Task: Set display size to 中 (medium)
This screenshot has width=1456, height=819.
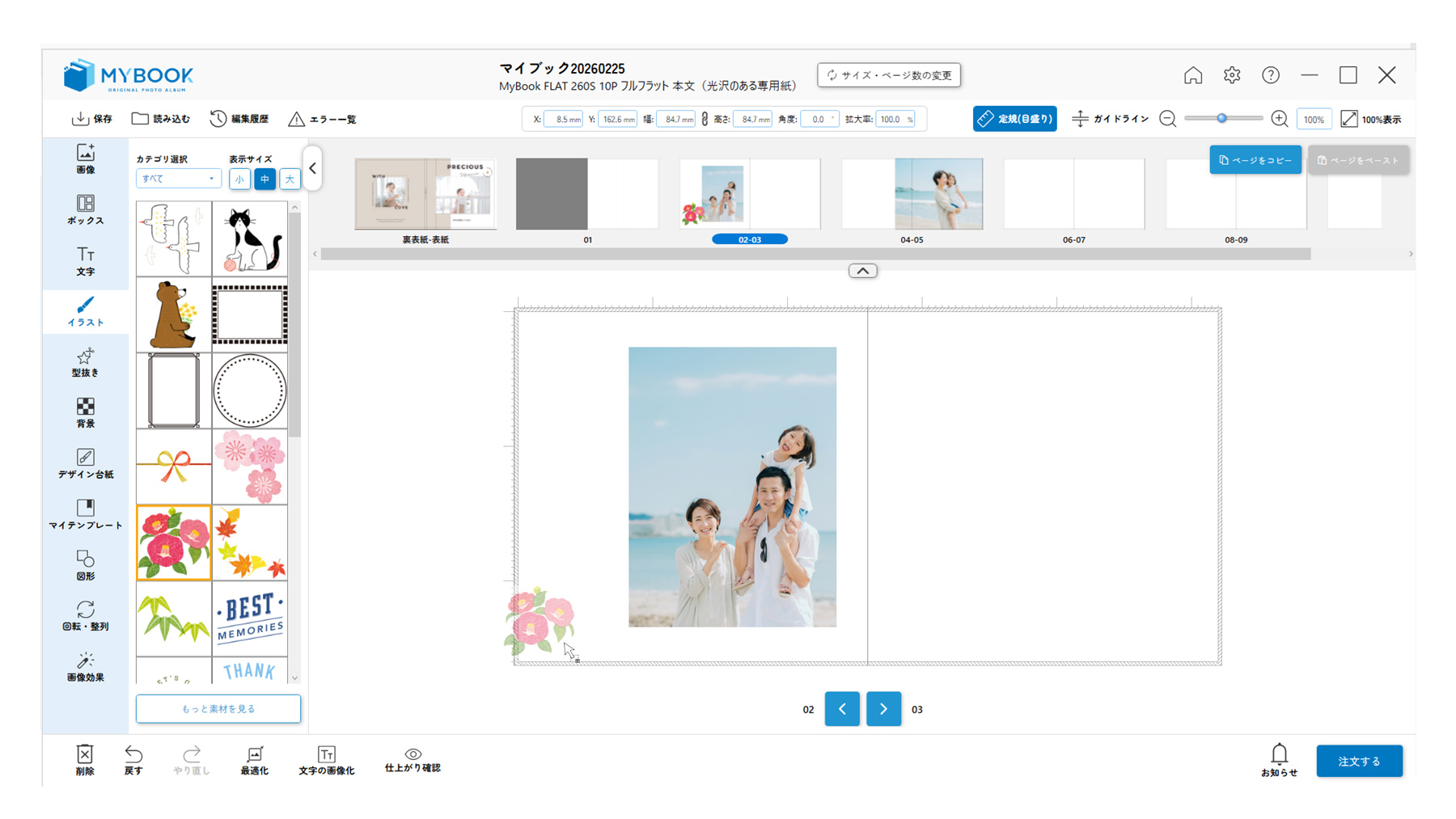Action: 265,179
